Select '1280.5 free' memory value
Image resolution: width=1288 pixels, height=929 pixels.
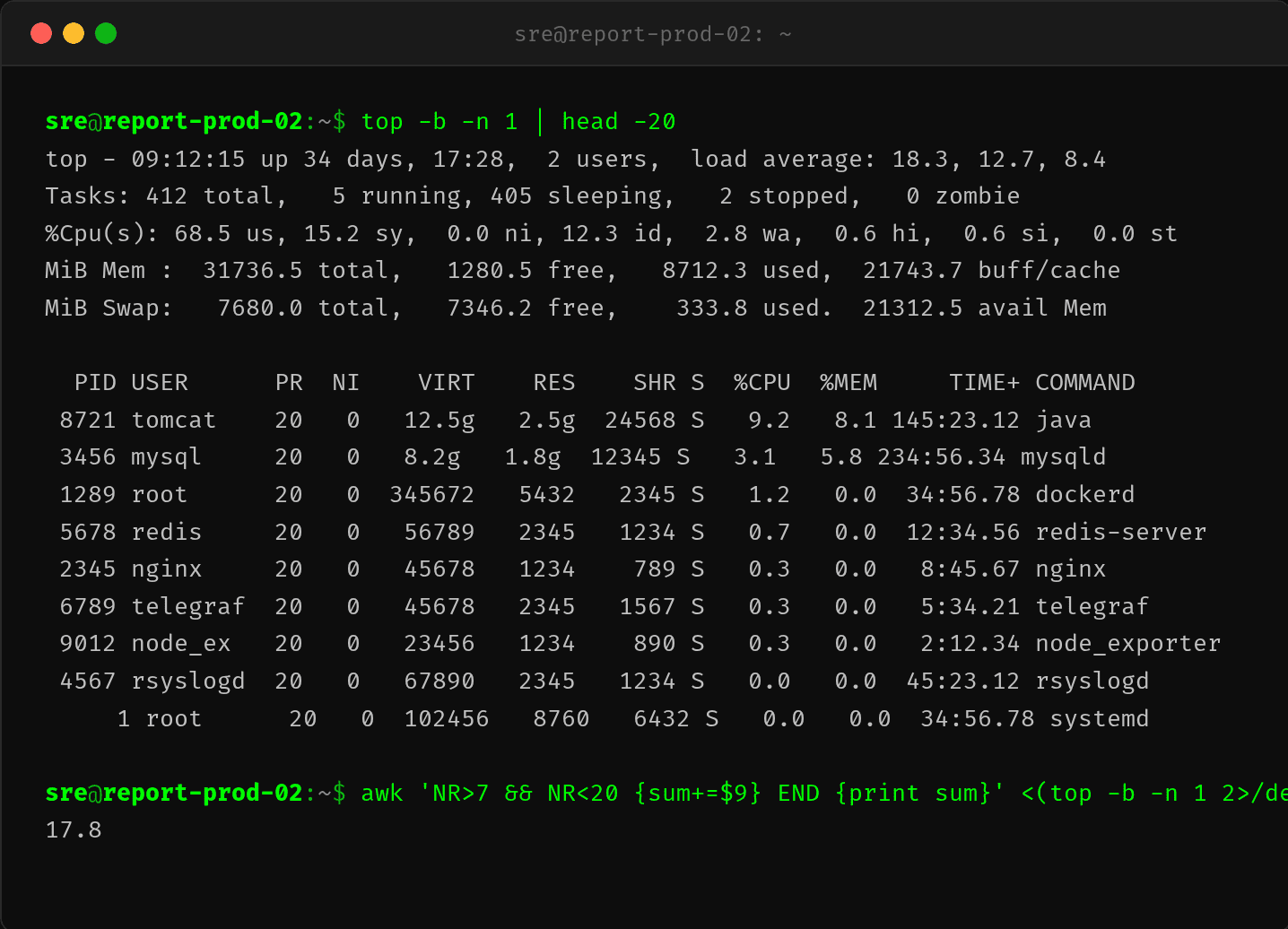[533, 271]
